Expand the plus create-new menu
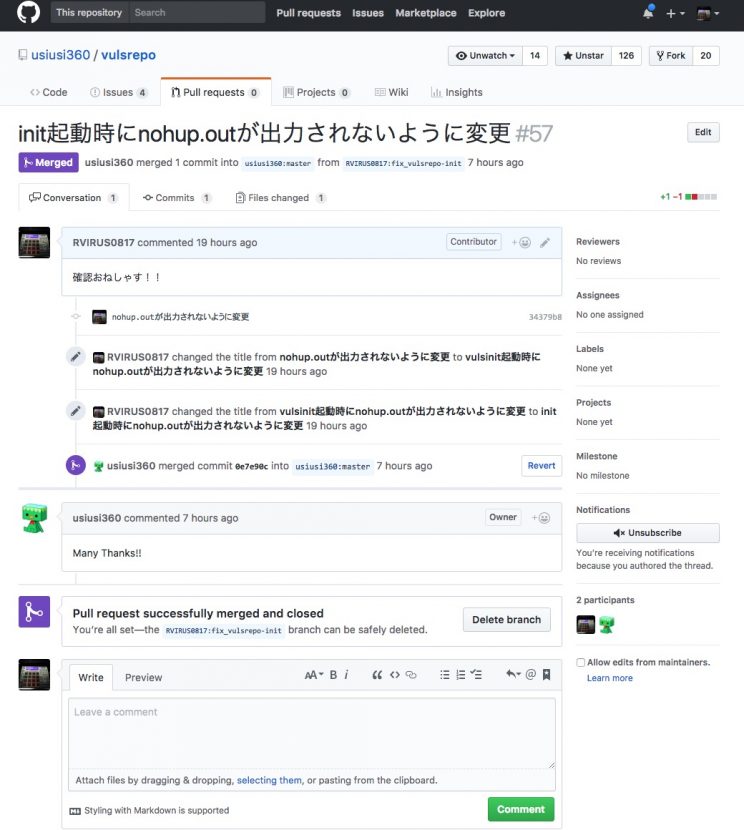 tap(675, 13)
